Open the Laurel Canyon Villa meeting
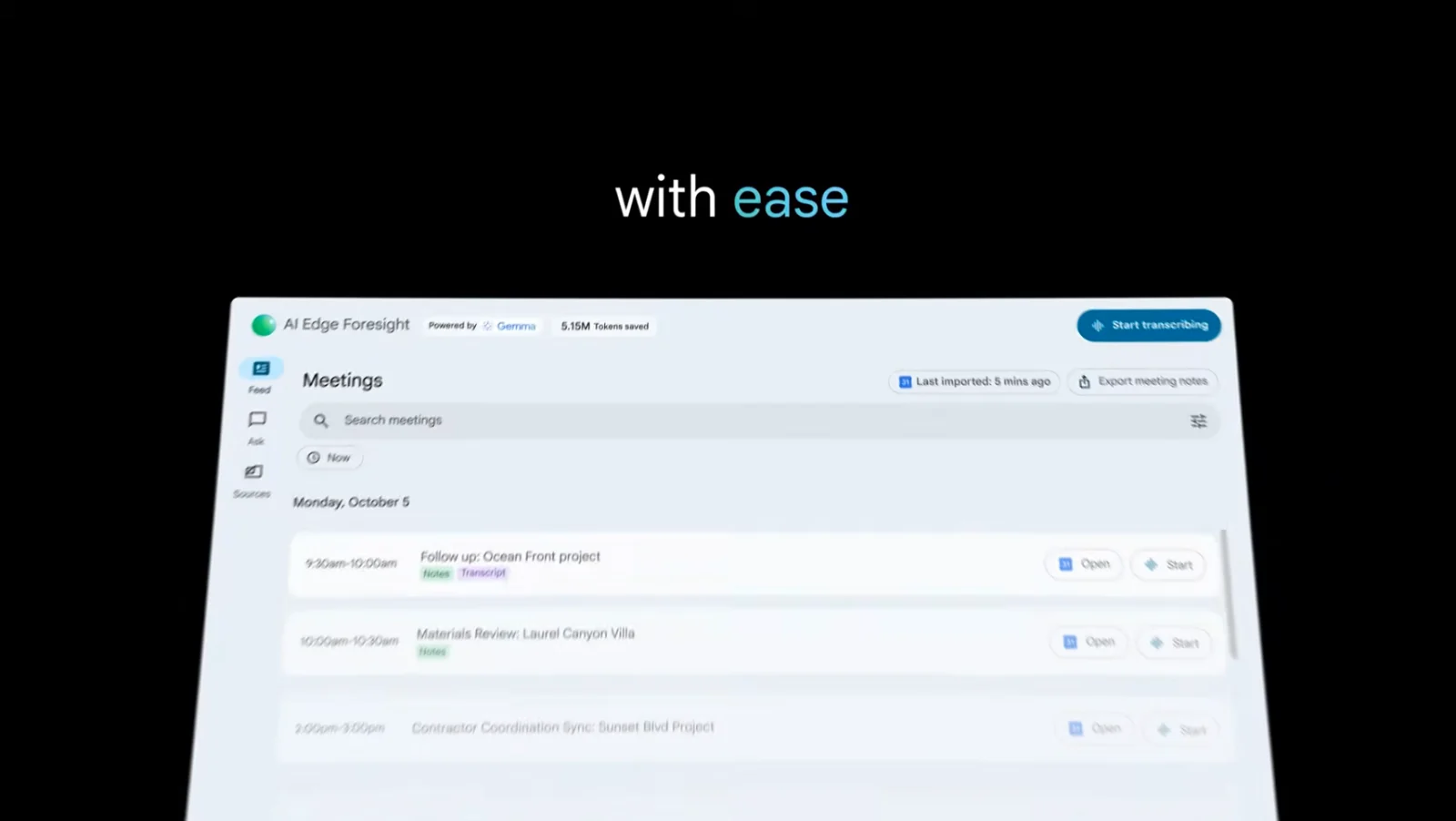The image size is (1456, 821). (1089, 642)
